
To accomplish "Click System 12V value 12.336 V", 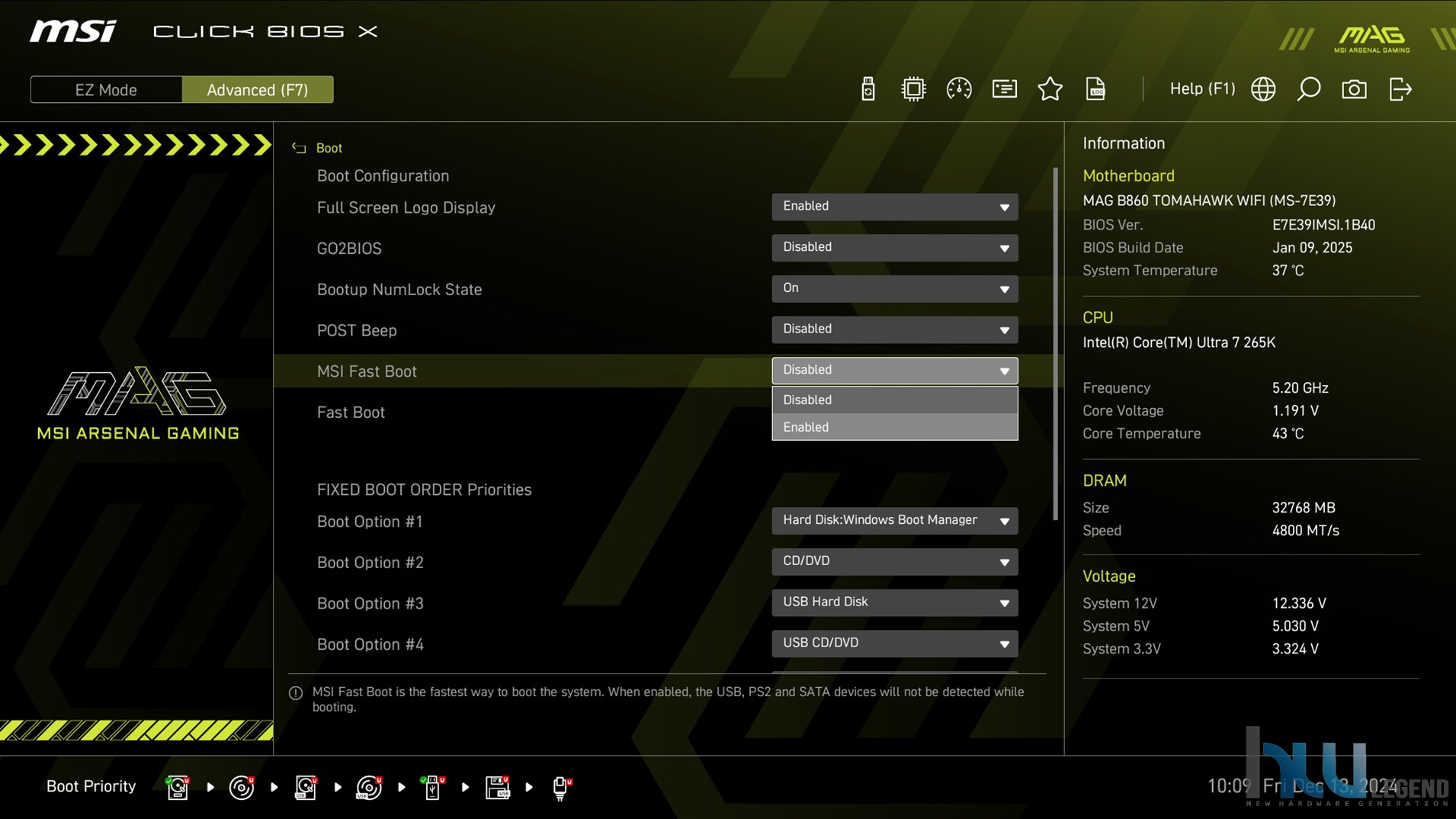I will 1299,603.
